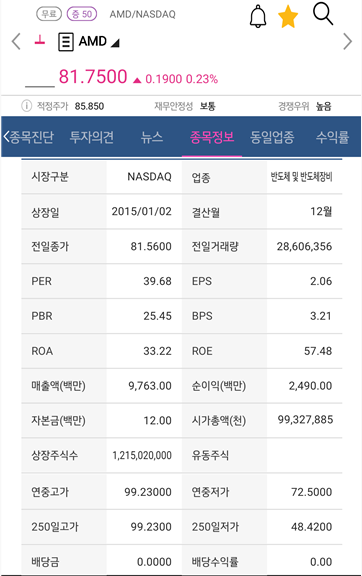Screen dimensions: 362x576
Task: Go to next stock with right arrow
Action: [x=347, y=41]
